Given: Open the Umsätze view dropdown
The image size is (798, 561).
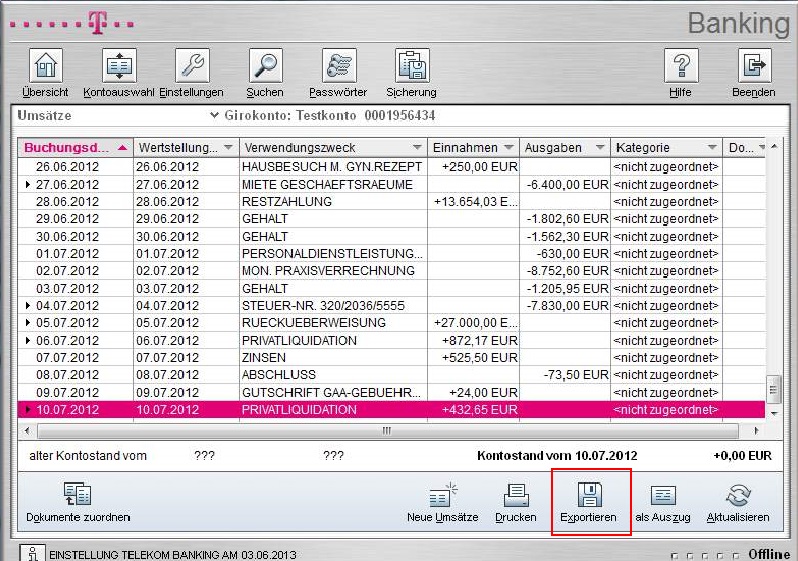Looking at the screenshot, I should tap(214, 116).
